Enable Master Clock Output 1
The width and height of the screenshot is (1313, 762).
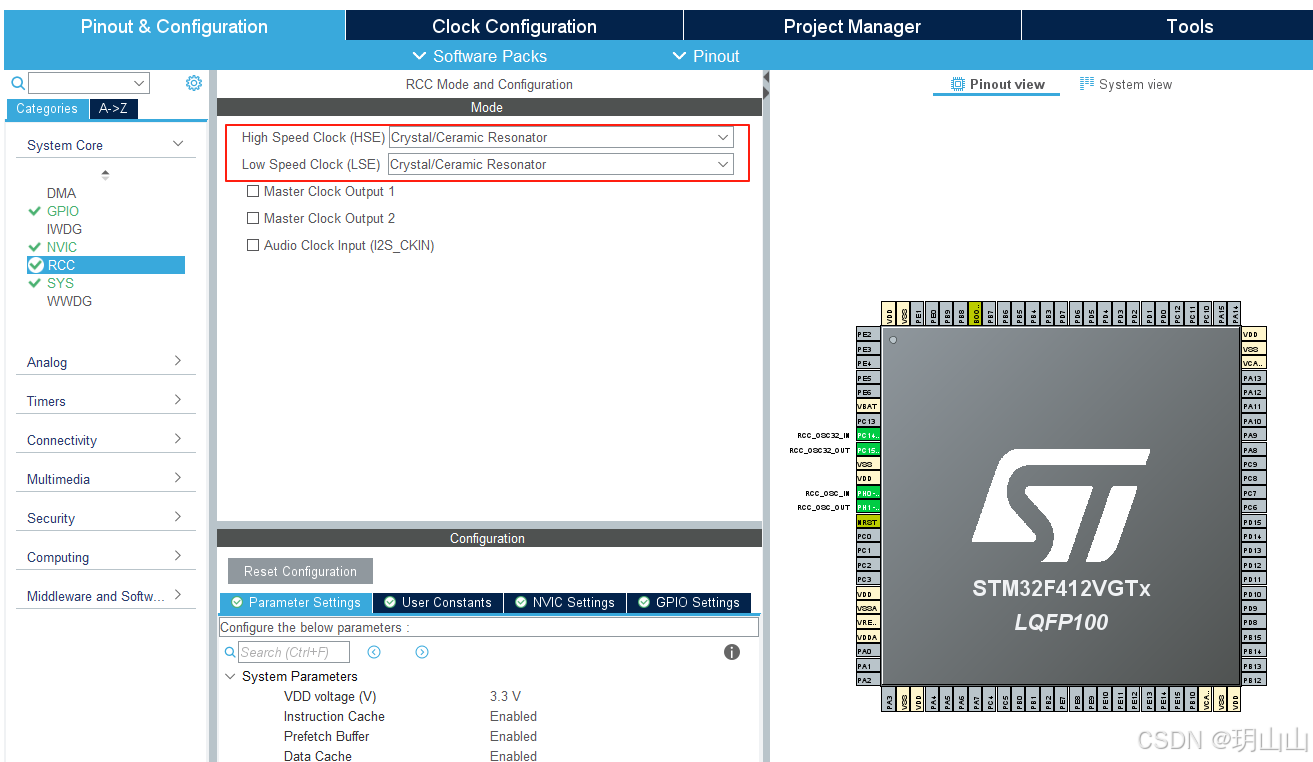point(253,191)
